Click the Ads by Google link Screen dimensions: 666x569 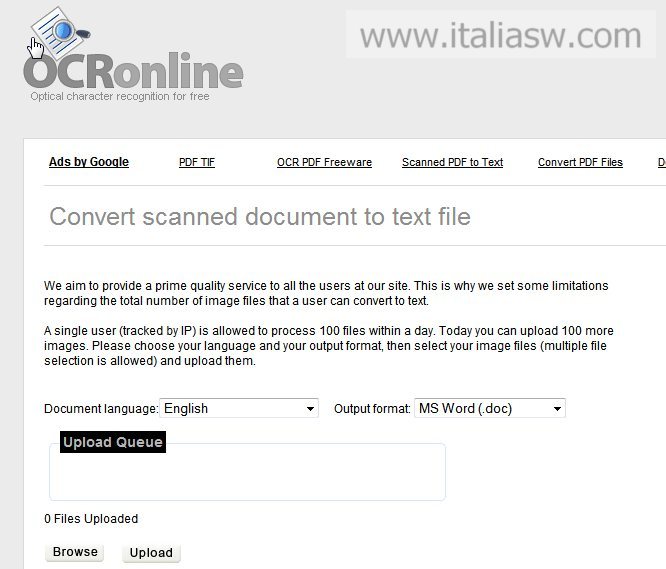[x=89, y=162]
